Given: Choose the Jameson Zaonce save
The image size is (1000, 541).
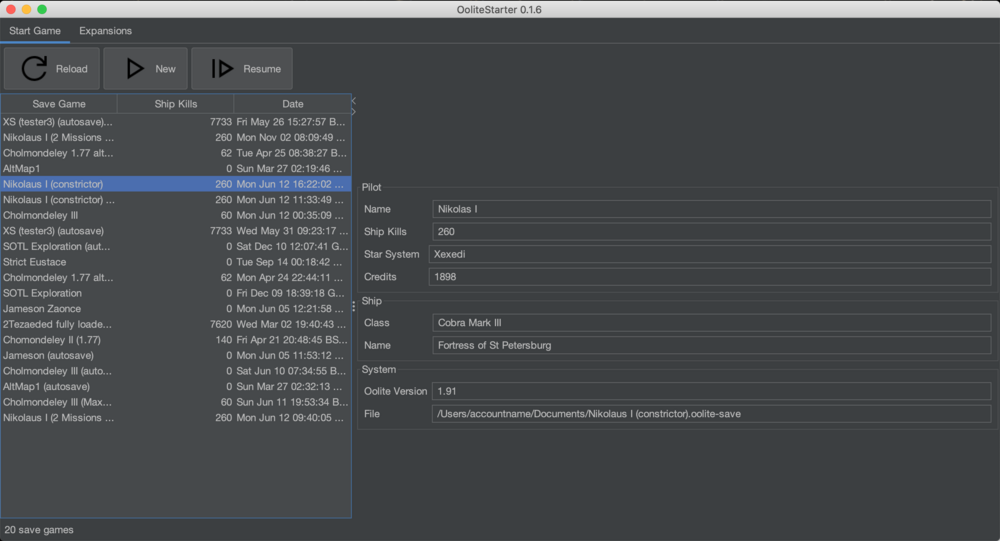Looking at the screenshot, I should (x=60, y=309).
